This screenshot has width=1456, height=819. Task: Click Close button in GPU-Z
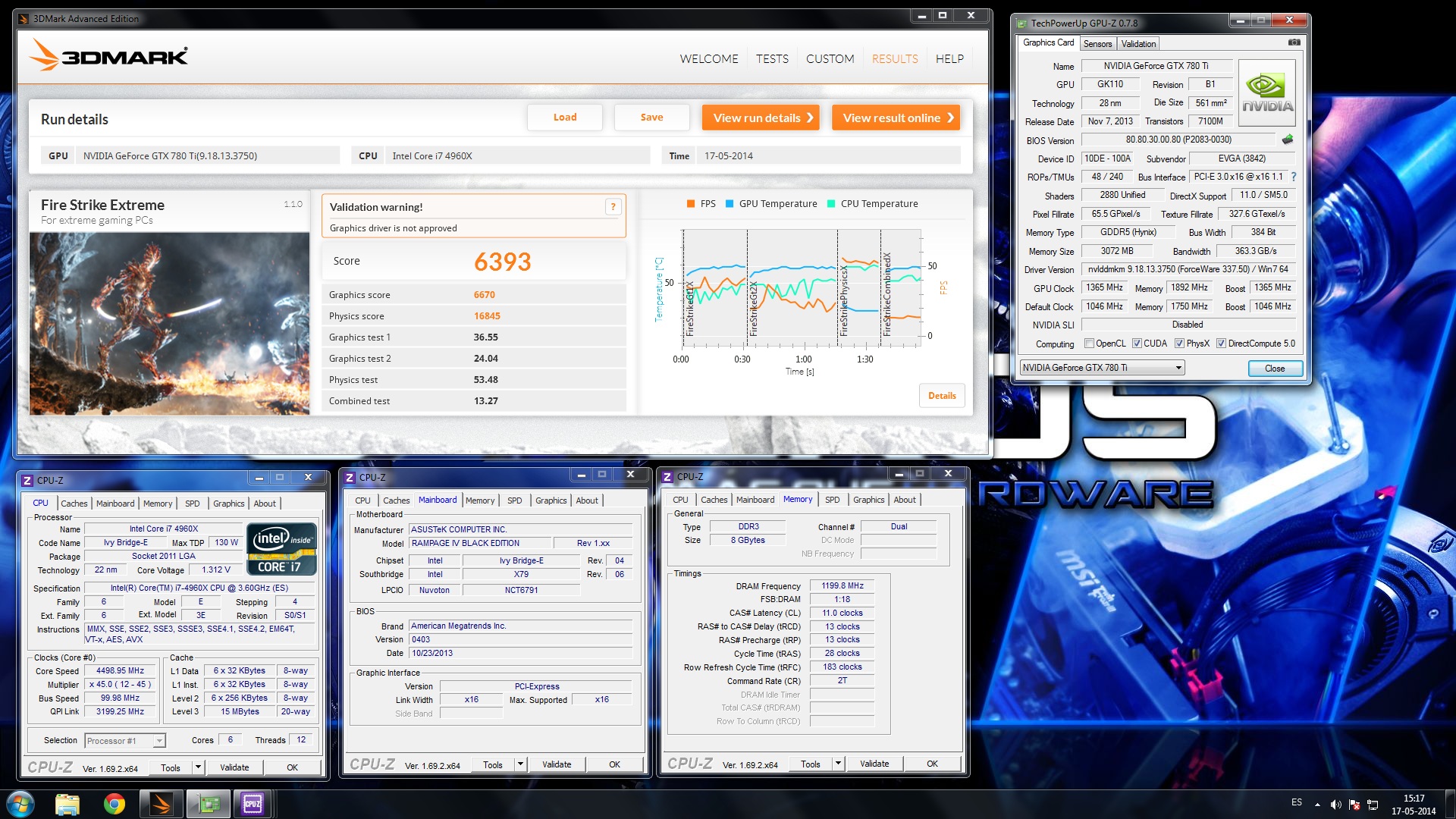coord(1275,369)
